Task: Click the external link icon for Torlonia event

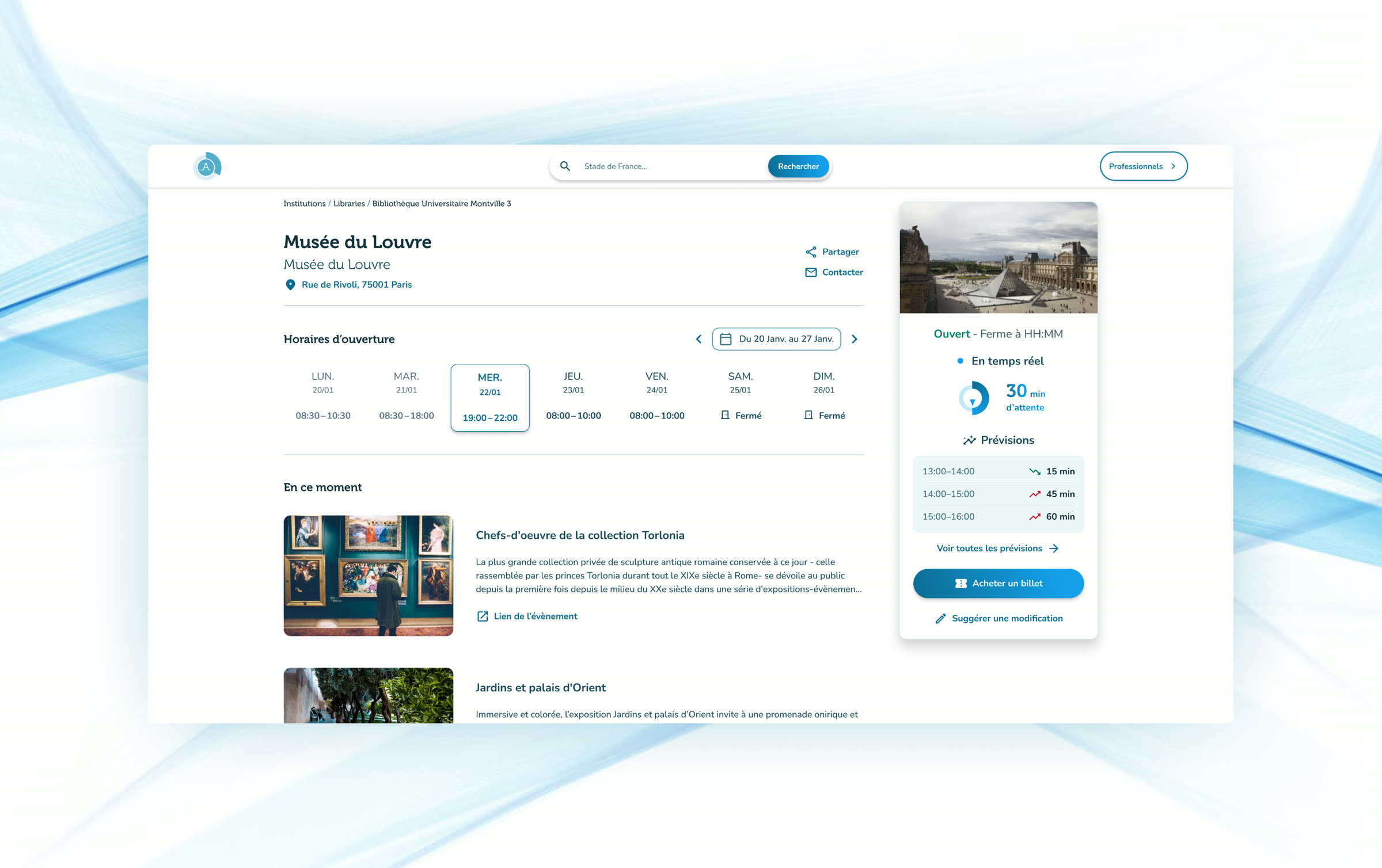Action: (x=483, y=616)
